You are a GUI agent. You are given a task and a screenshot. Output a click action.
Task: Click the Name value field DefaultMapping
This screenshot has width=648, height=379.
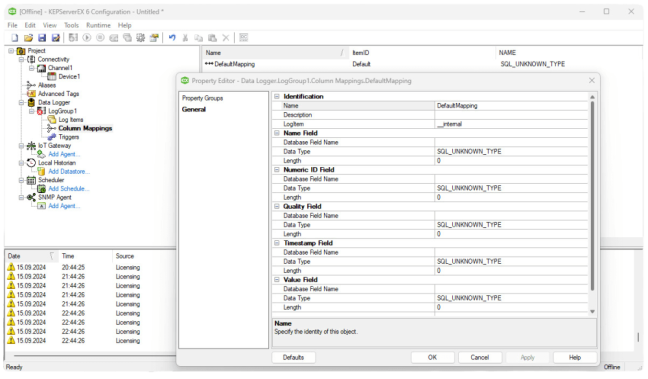pos(511,106)
